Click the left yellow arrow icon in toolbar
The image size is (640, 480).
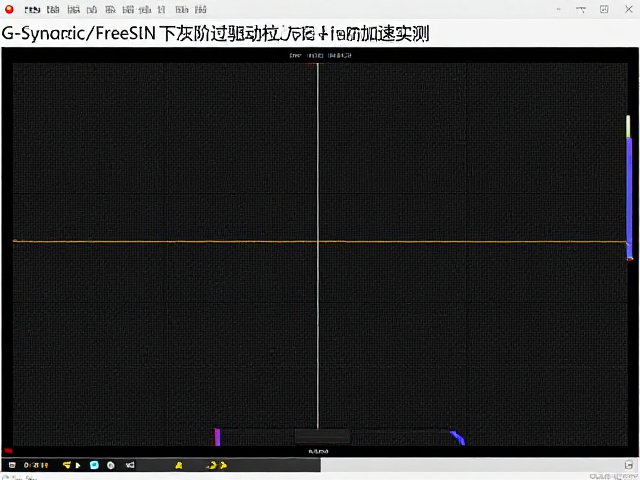coord(211,465)
